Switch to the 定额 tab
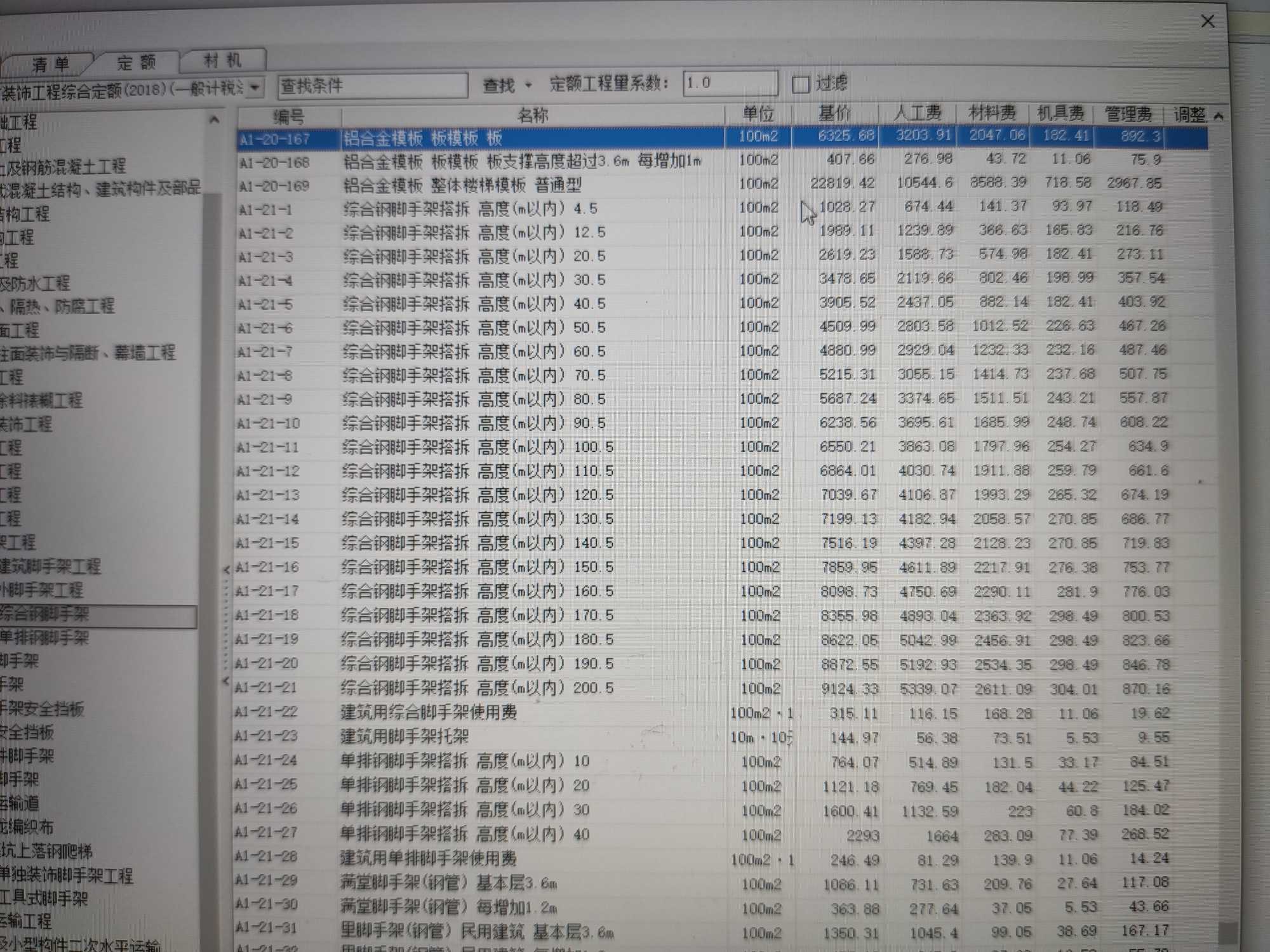The width and height of the screenshot is (1270, 952). click(x=137, y=62)
